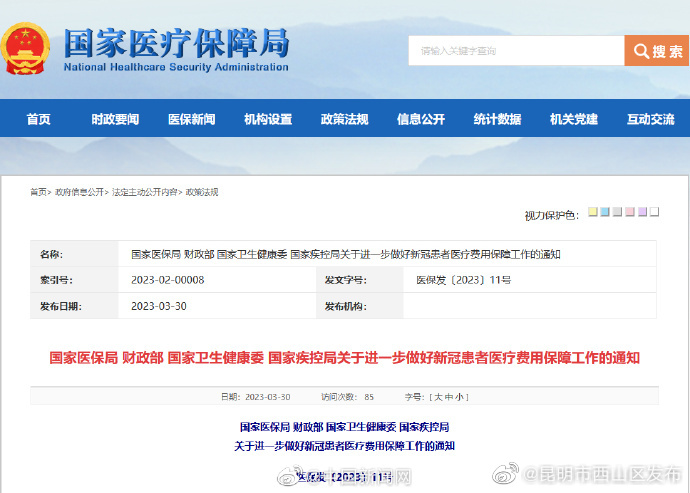
Task: Open the 机关党建 navigation item
Action: tap(574, 119)
